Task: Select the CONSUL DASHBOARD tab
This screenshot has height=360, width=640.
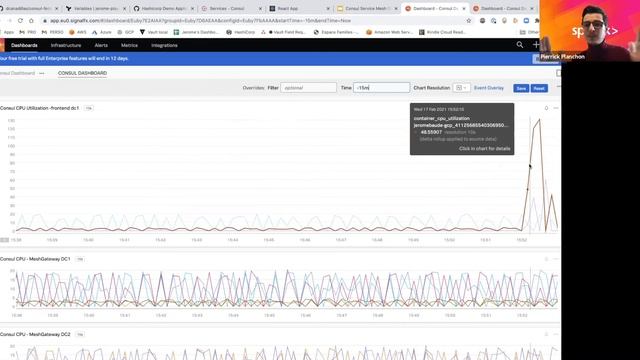Action: coord(82,73)
